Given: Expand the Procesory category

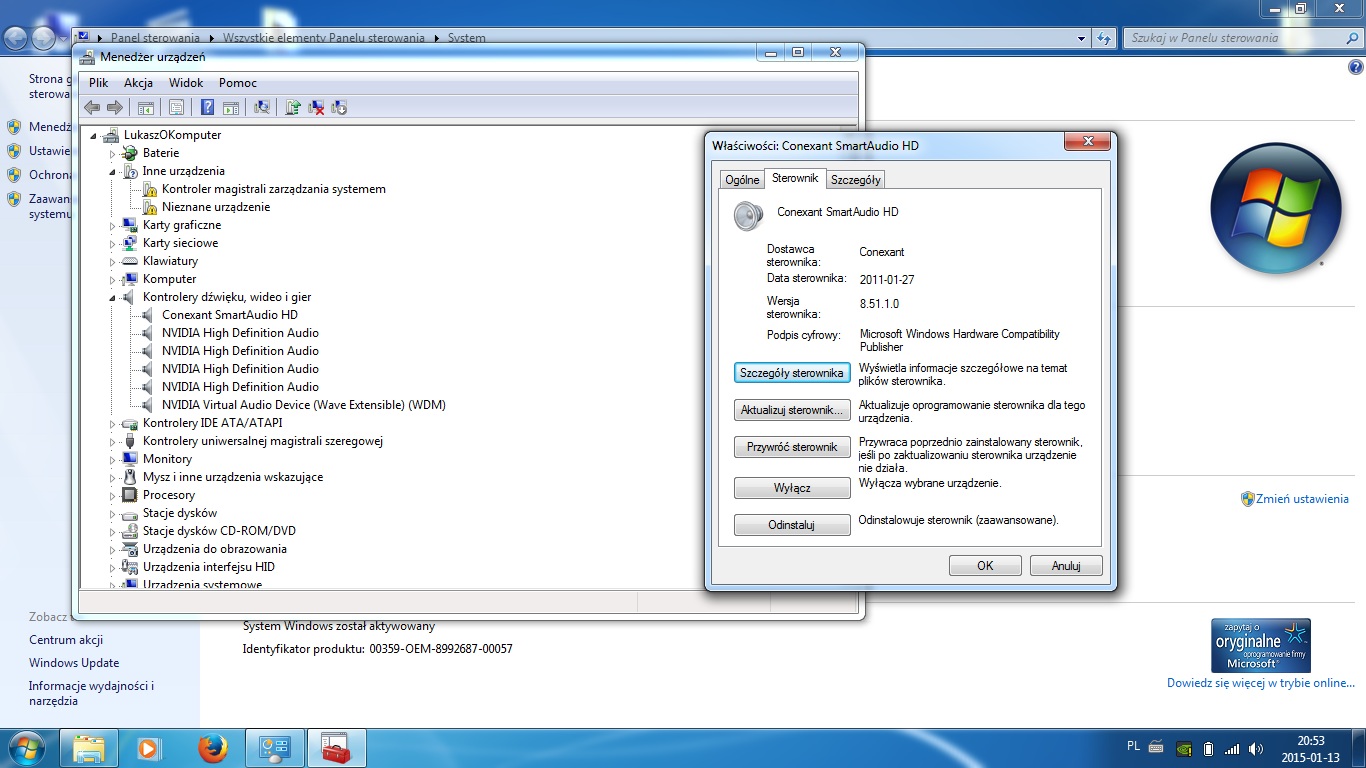Looking at the screenshot, I should 113,496.
